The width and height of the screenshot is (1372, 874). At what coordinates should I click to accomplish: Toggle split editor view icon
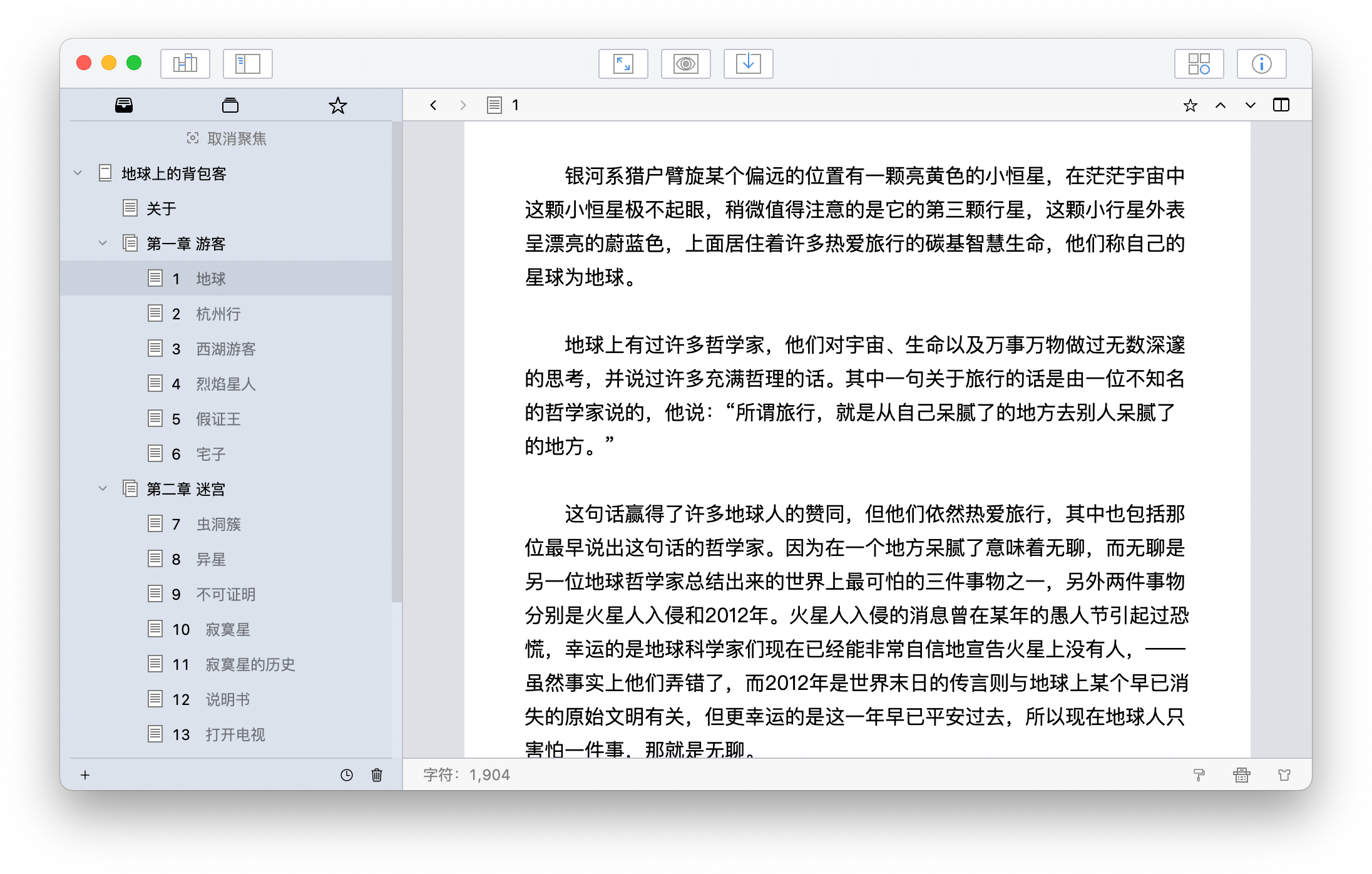point(1281,105)
